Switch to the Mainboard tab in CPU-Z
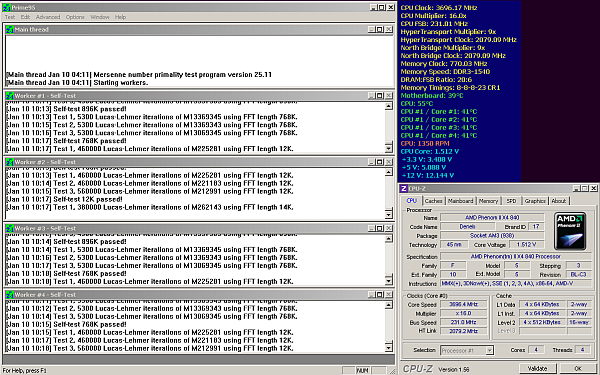 (x=460, y=201)
